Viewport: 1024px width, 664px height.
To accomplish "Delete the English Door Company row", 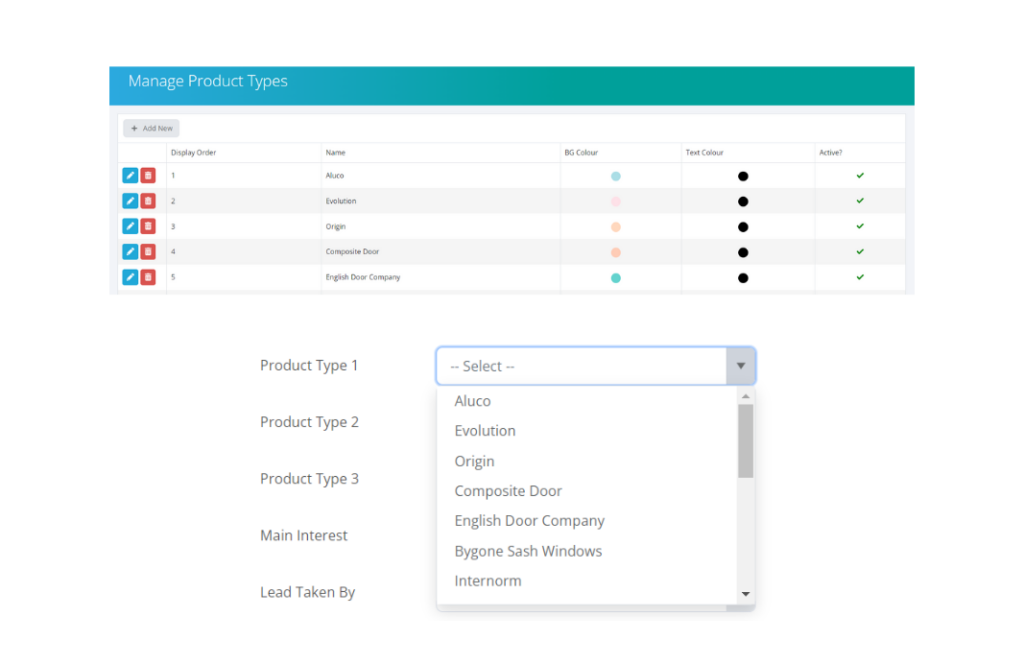I will pyautogui.click(x=148, y=277).
